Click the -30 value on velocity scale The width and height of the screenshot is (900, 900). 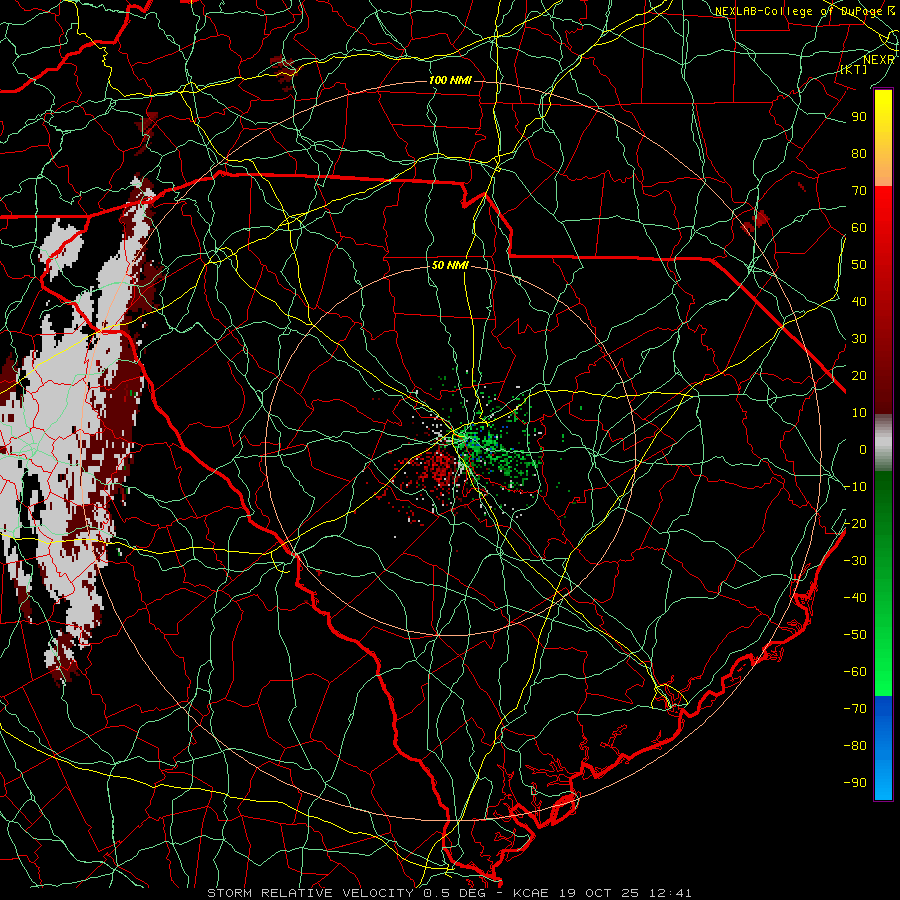click(x=855, y=561)
